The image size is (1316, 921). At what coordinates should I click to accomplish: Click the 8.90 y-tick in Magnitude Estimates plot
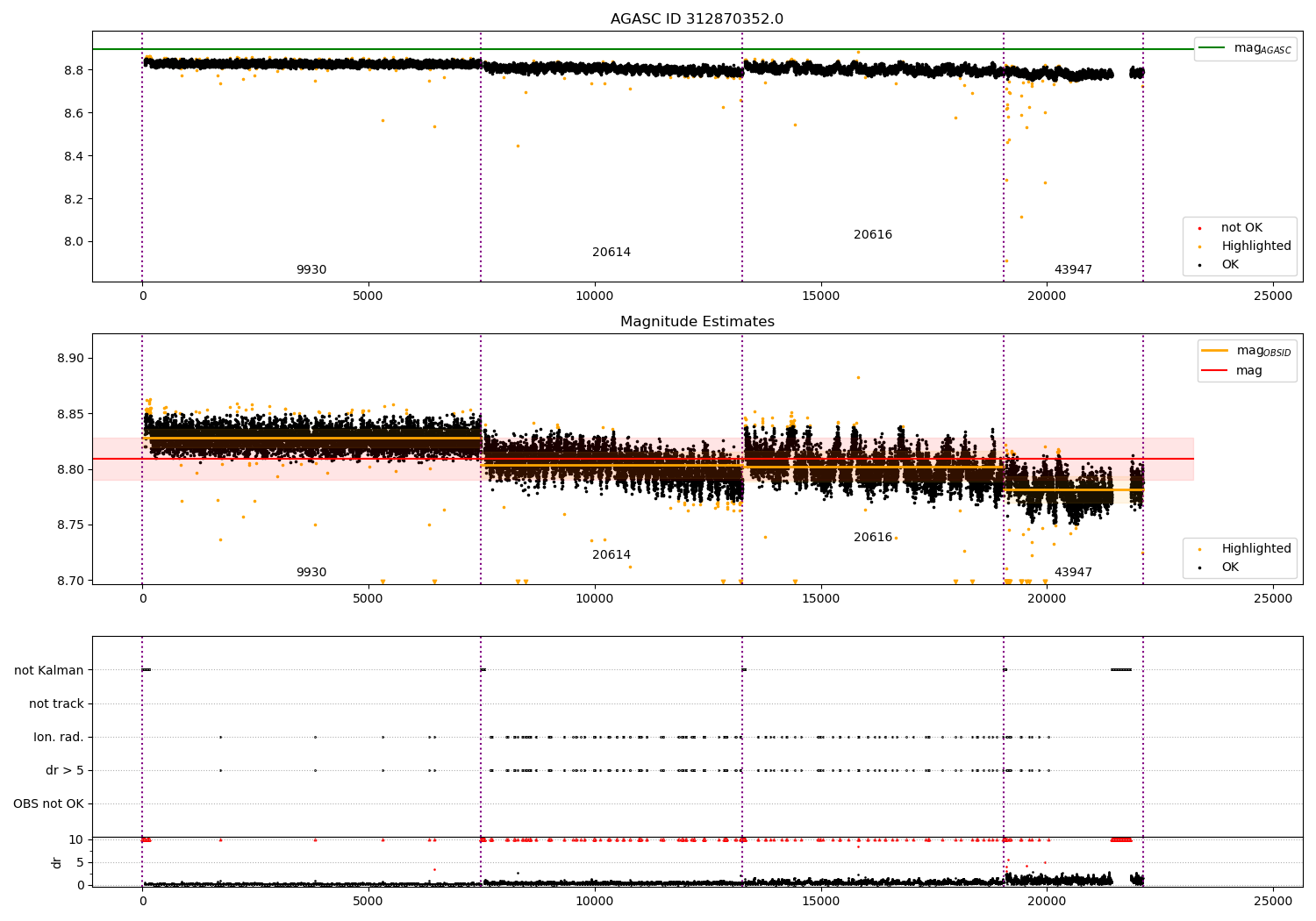click(x=70, y=358)
